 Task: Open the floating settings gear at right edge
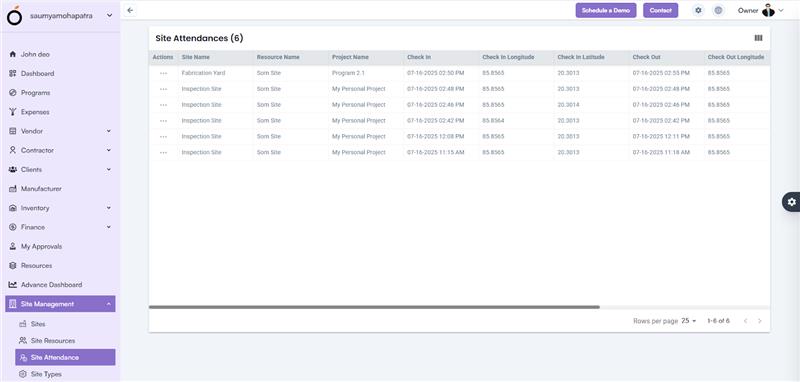[791, 202]
